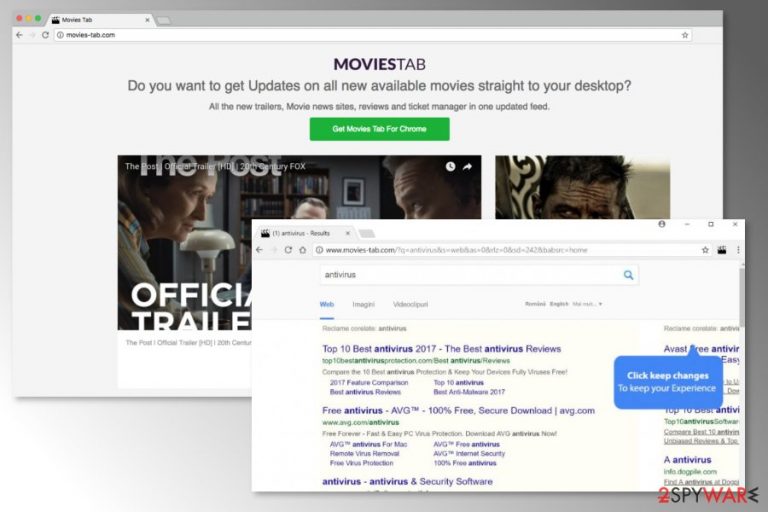Open Best antivirus Reviews sublink
The width and height of the screenshot is (768, 512).
coord(365,392)
